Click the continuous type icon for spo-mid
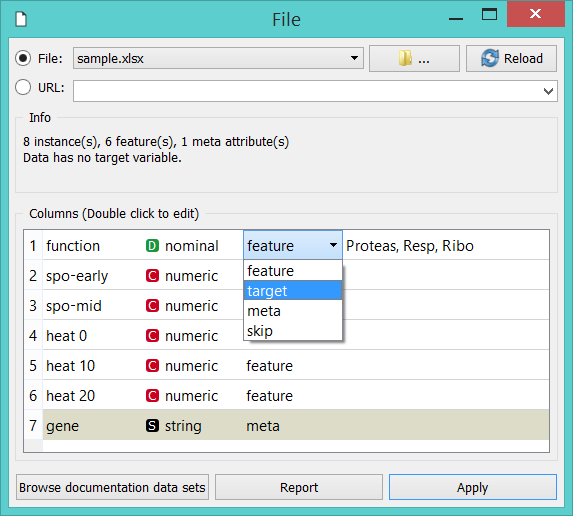The width and height of the screenshot is (573, 516). pos(152,306)
